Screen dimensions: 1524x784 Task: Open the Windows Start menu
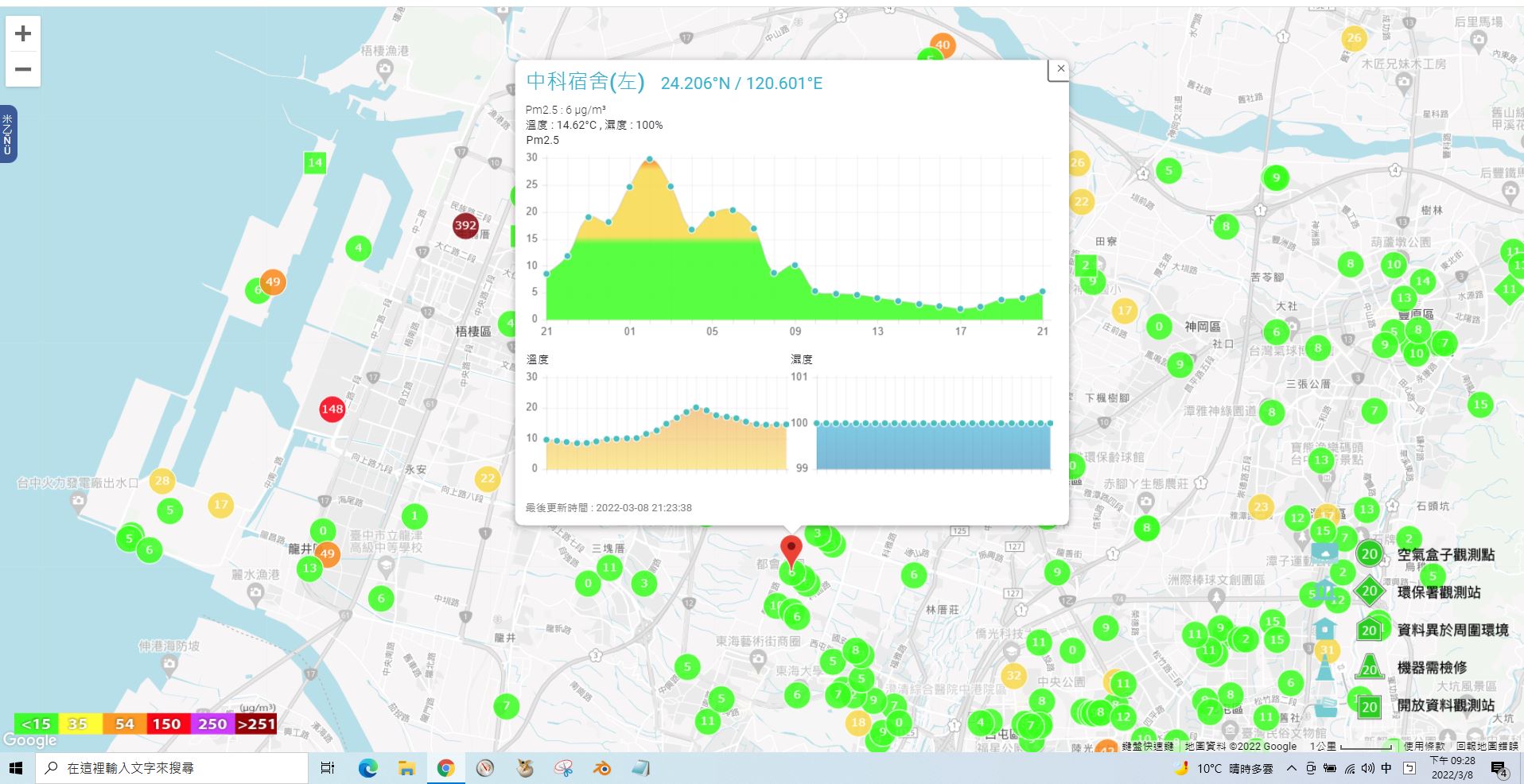pos(16,768)
